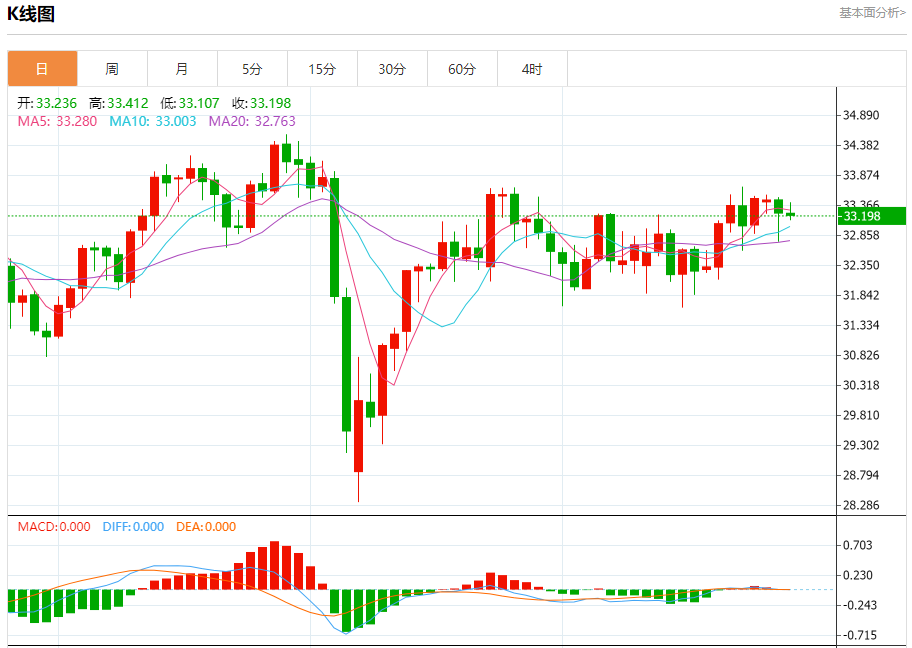Click the MACD indicator label
Screen dimensions: 912x648
tap(53, 527)
